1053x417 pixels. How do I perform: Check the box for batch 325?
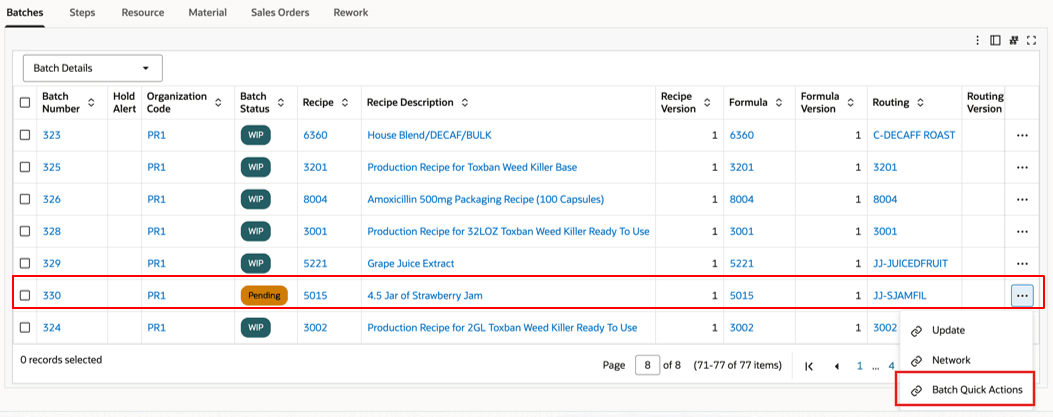point(25,167)
